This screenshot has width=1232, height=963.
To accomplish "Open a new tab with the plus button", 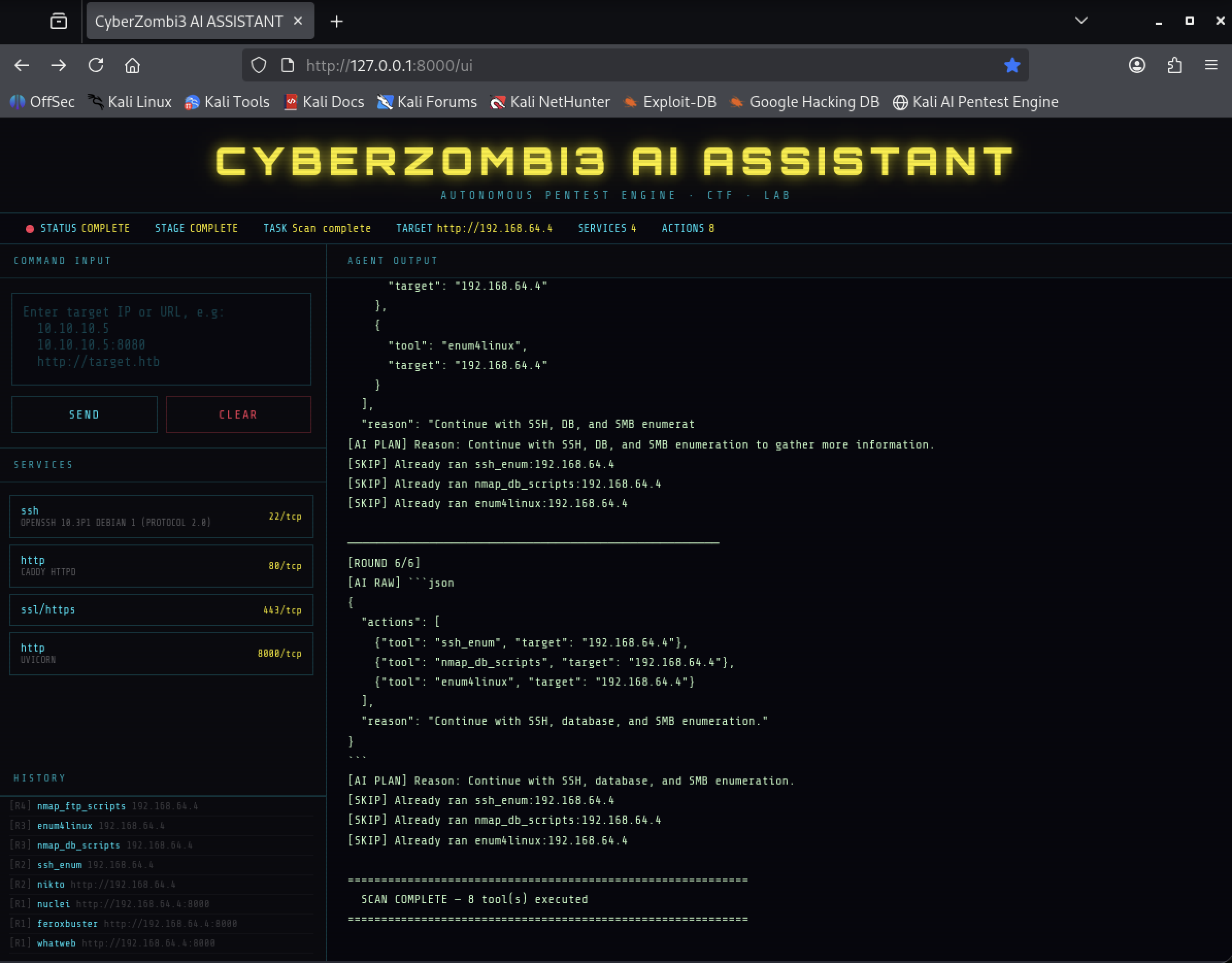I will click(x=337, y=22).
